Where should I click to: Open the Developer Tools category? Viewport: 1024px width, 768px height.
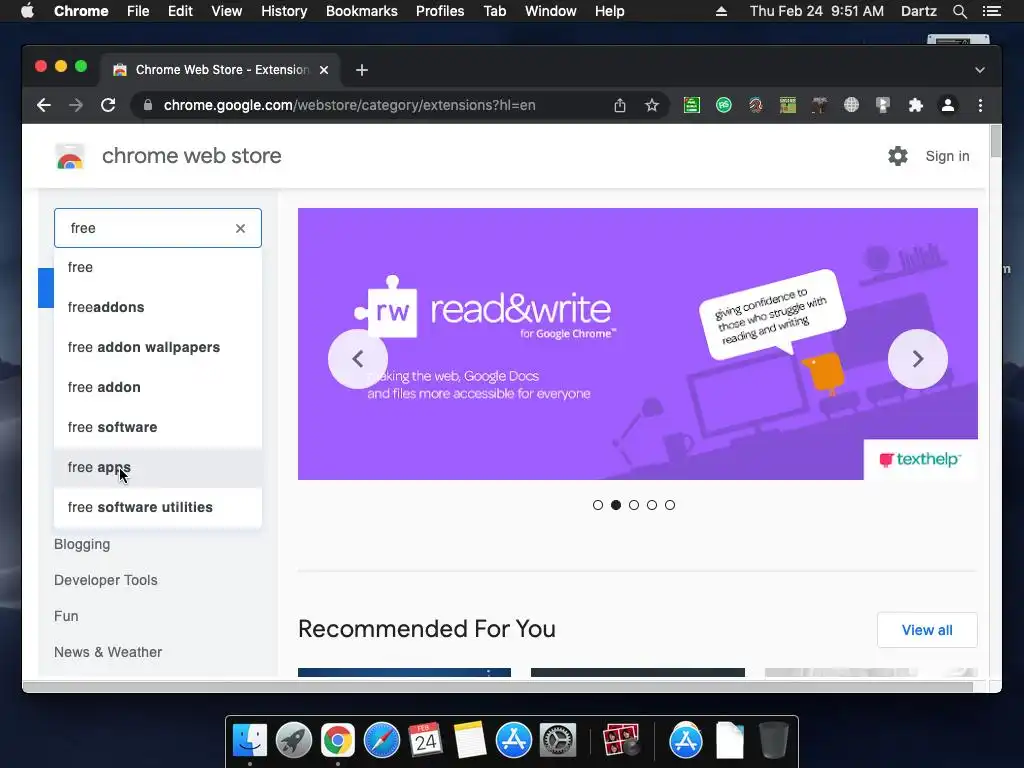point(106,580)
